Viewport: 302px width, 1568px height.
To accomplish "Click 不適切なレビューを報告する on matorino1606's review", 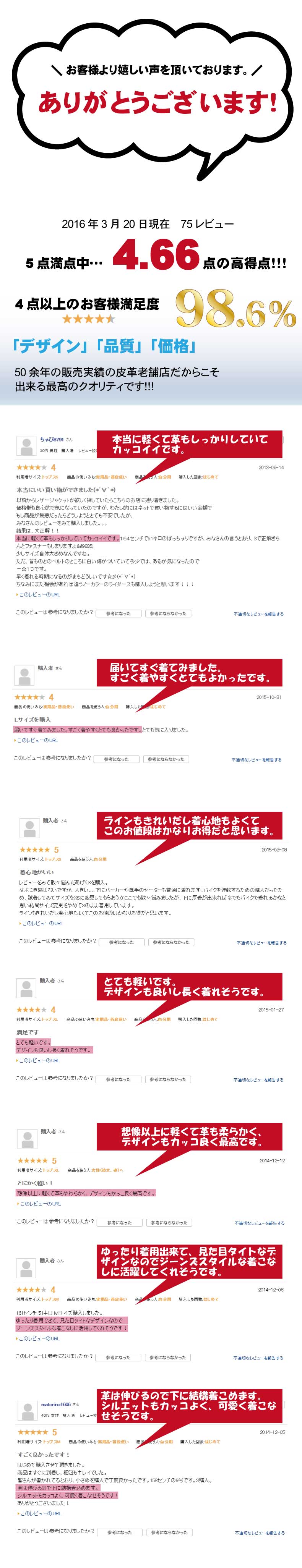I will (x=260, y=1533).
